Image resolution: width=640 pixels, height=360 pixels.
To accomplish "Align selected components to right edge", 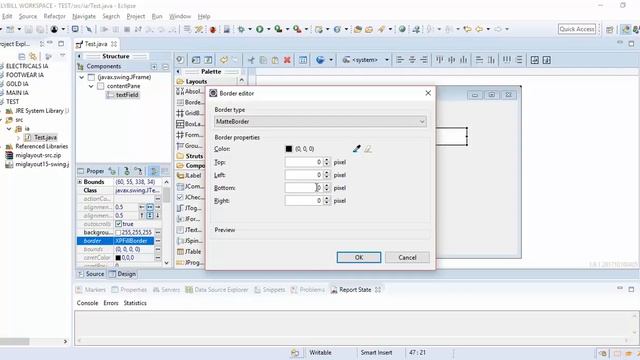I will 424,60.
